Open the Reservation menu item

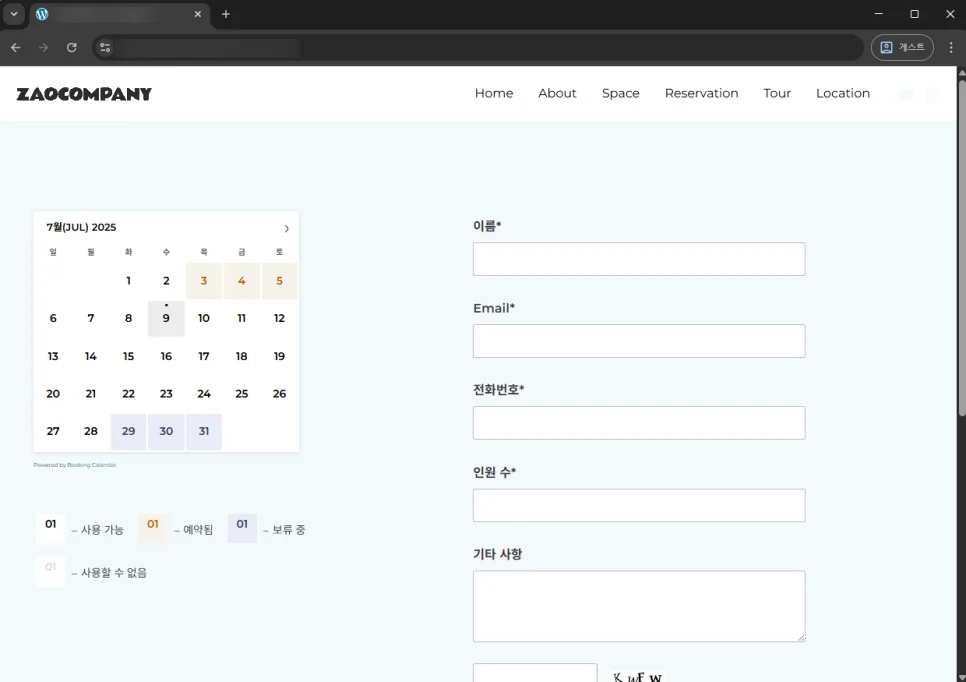click(701, 93)
